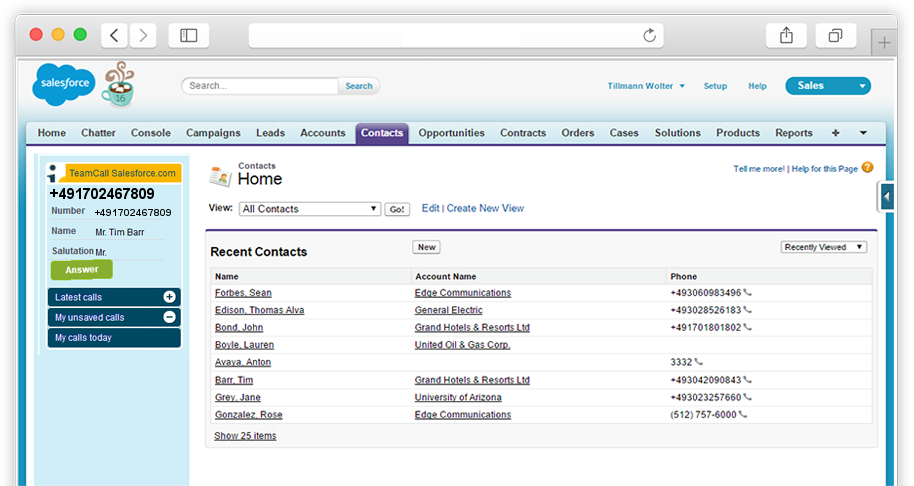914x486 pixels.
Task: Open the Setup link
Action: tap(715, 86)
